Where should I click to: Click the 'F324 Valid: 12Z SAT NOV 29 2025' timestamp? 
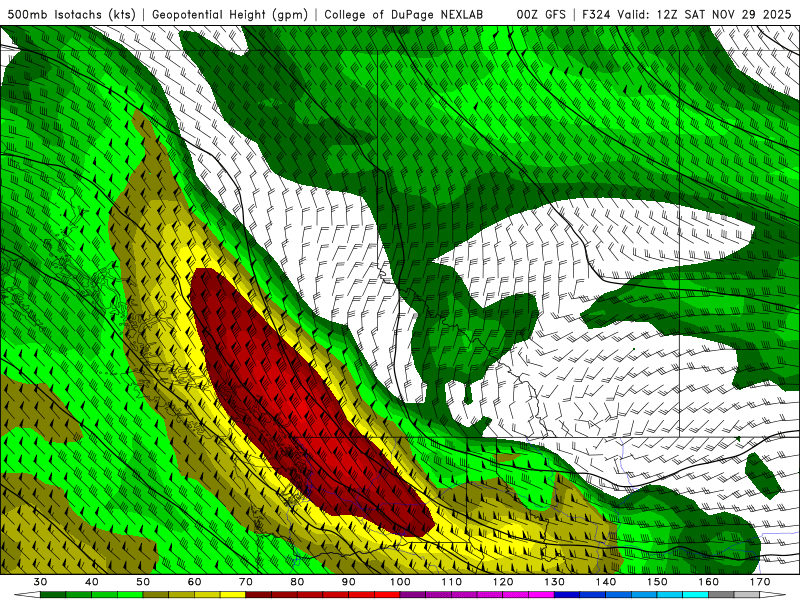click(686, 15)
